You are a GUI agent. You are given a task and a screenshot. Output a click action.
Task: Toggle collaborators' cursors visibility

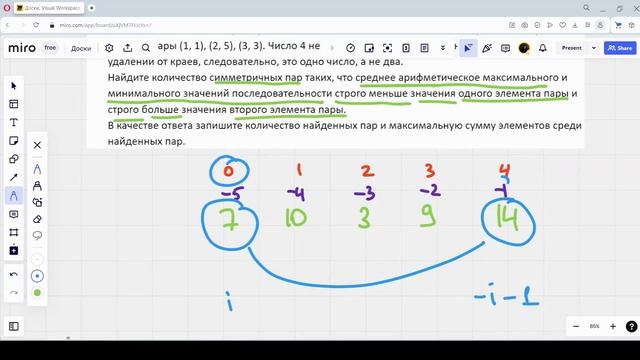[468, 48]
